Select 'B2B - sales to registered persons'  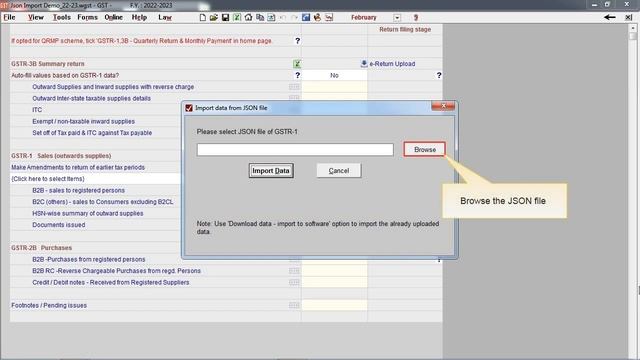[78, 190]
